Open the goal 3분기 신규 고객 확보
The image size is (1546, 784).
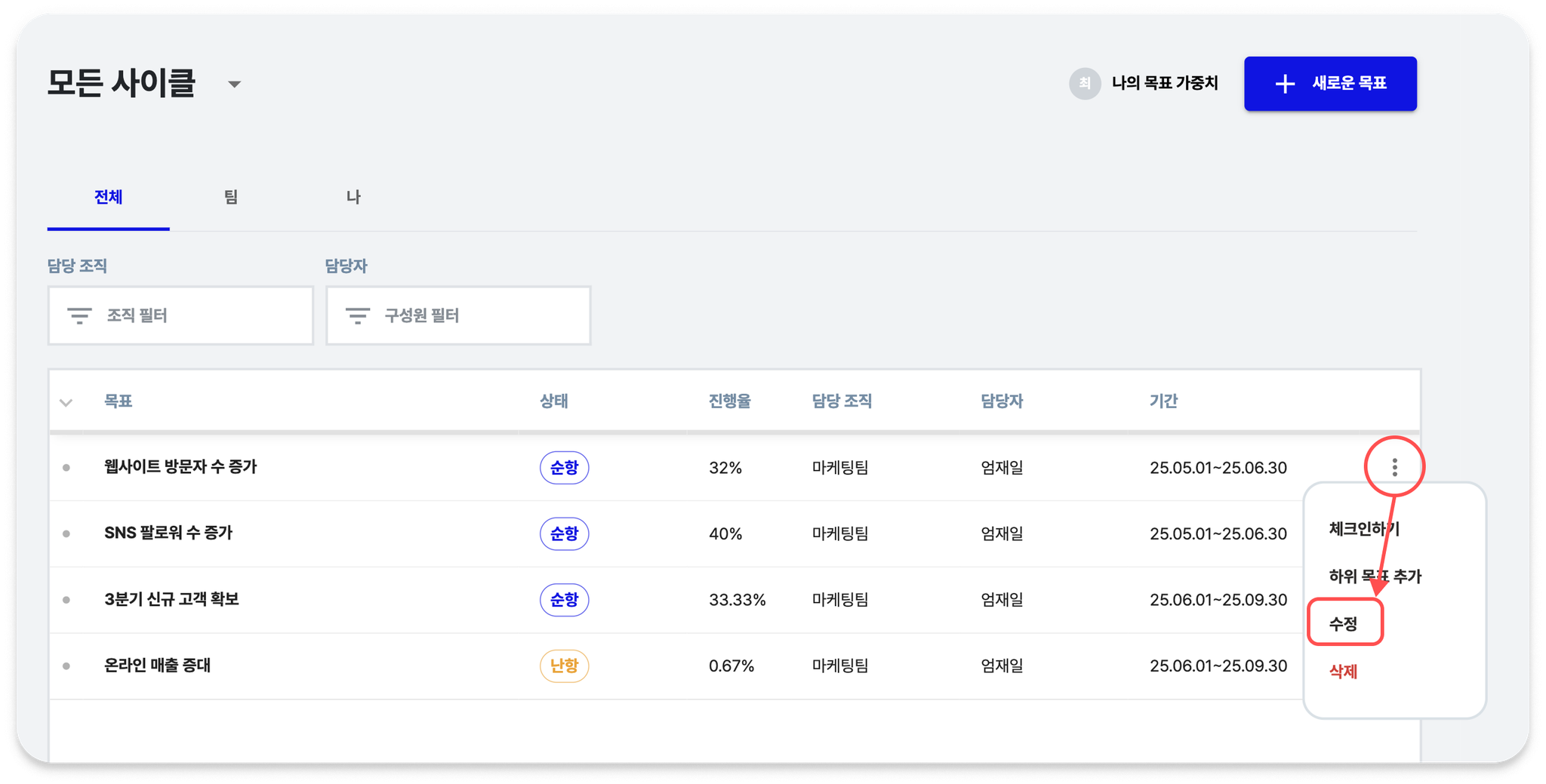(171, 599)
